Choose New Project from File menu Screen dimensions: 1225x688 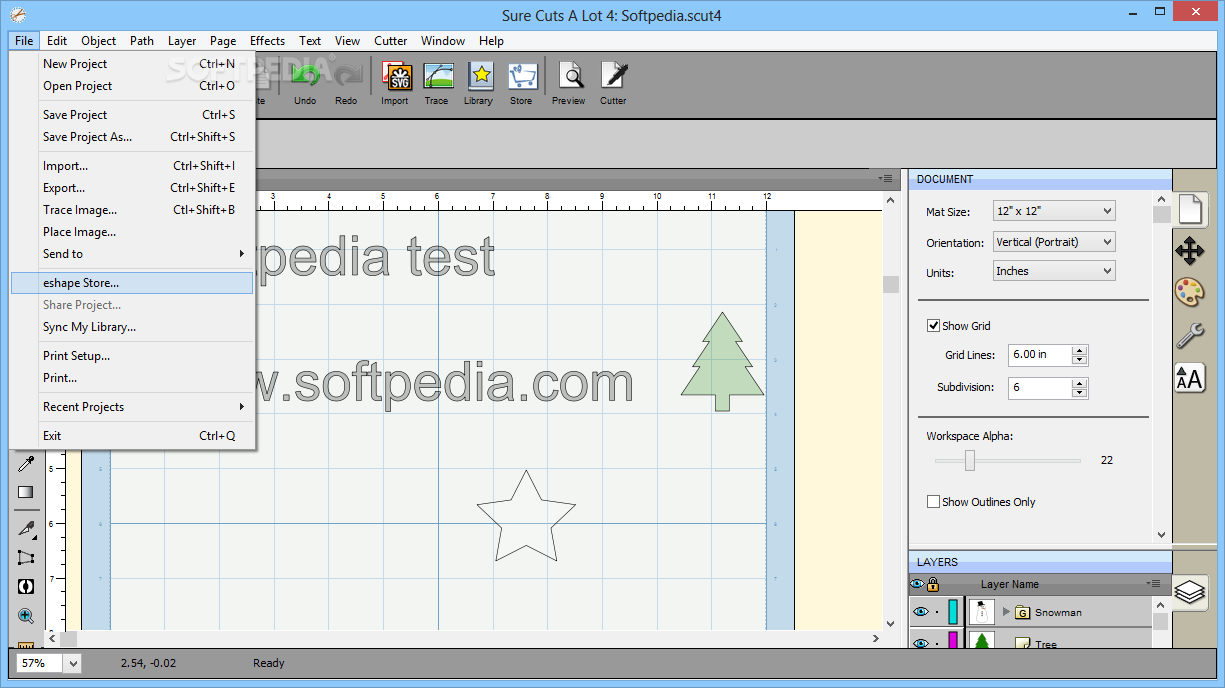(x=133, y=64)
